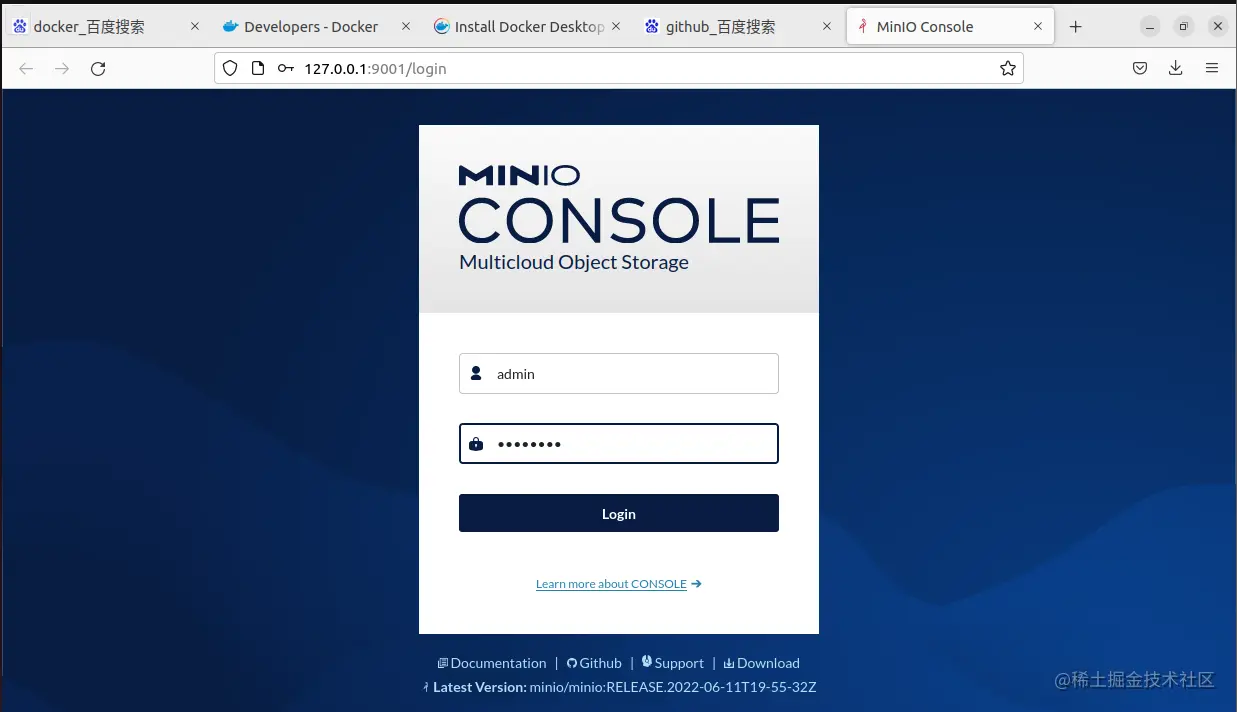Screen dimensions: 1237x712
Task: Close the docker_百度搜索 tab
Action: click(x=195, y=27)
